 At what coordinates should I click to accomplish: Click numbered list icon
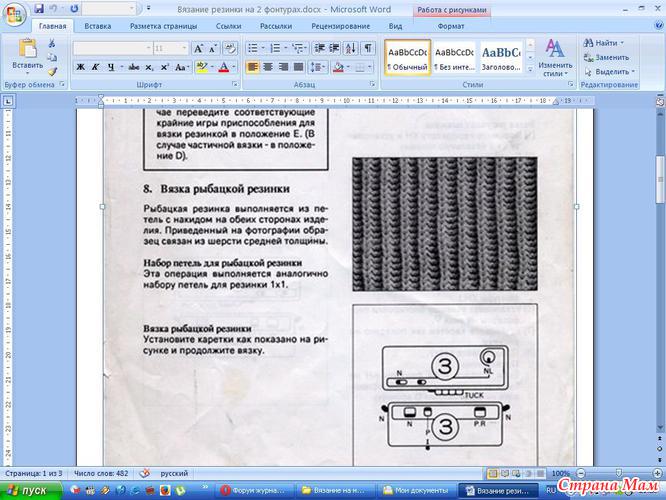click(x=275, y=48)
